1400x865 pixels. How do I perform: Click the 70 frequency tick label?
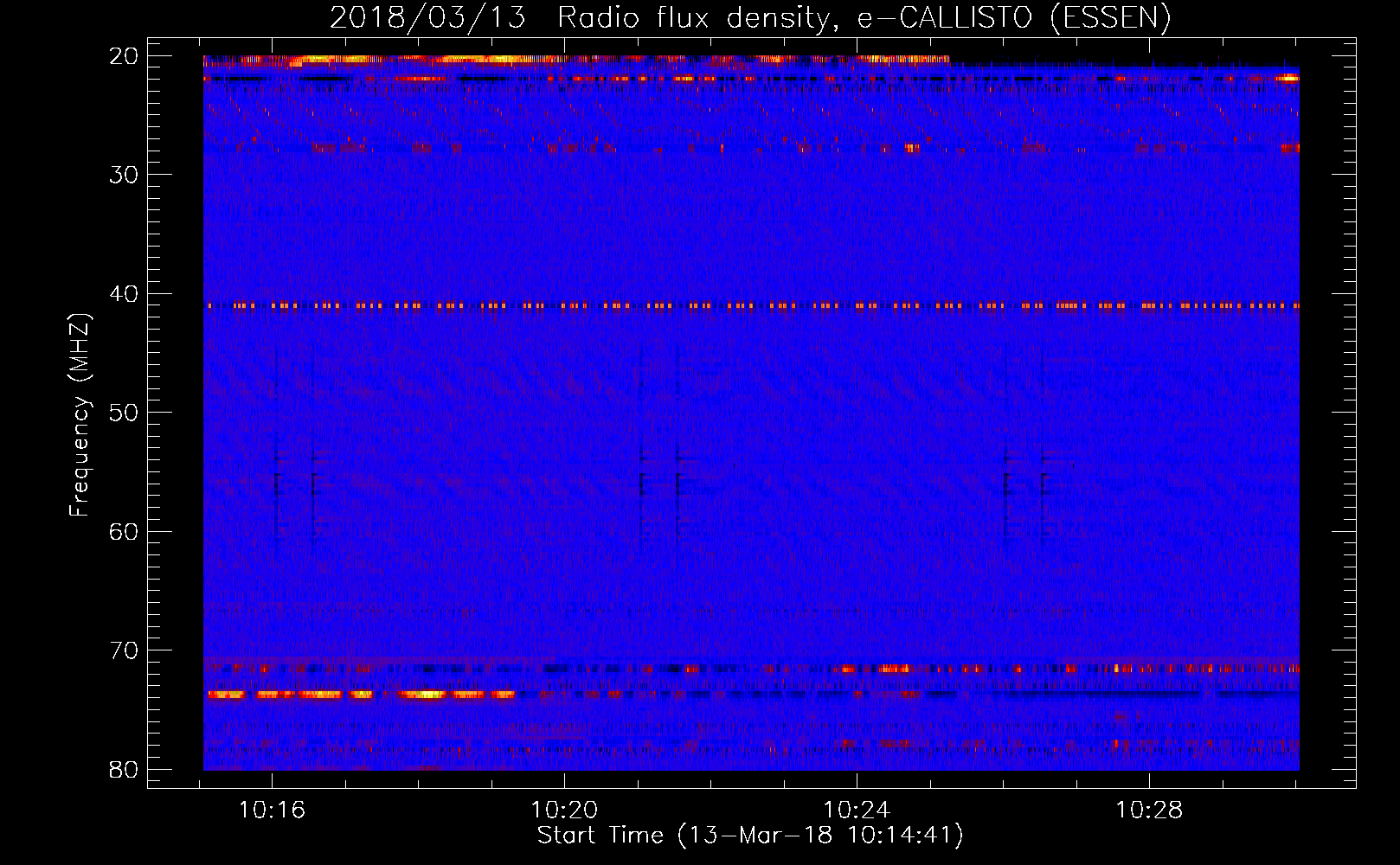(124, 650)
